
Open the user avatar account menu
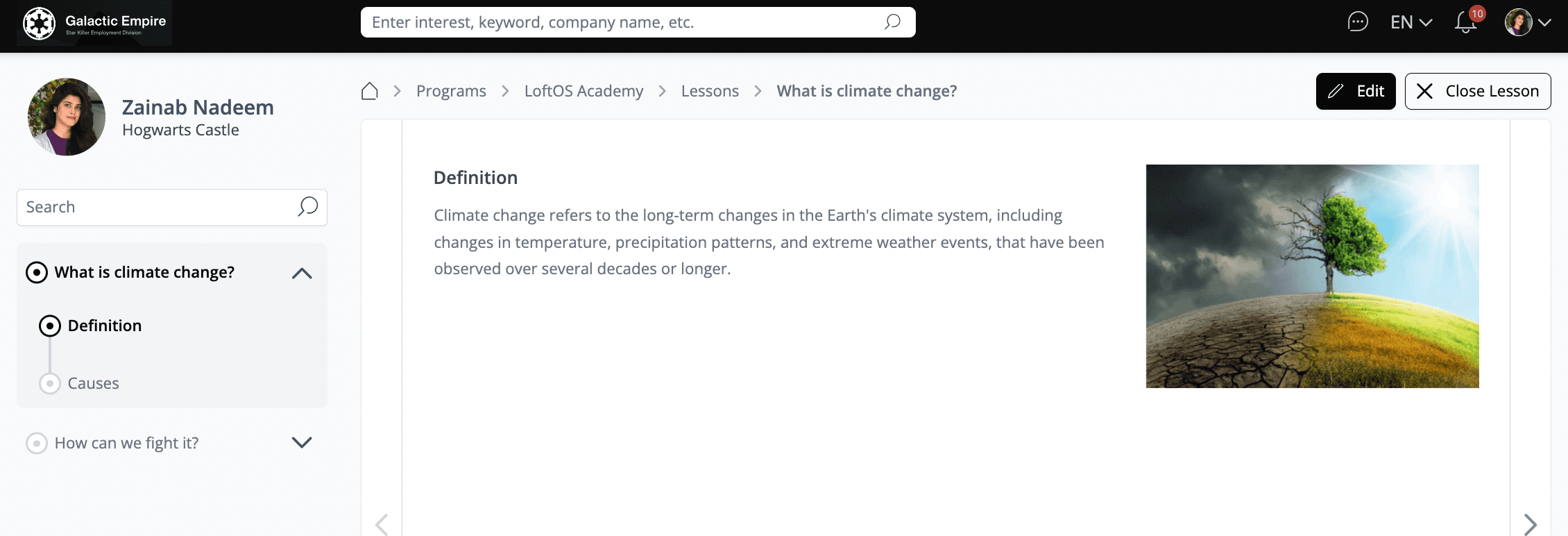pyautogui.click(x=1527, y=22)
